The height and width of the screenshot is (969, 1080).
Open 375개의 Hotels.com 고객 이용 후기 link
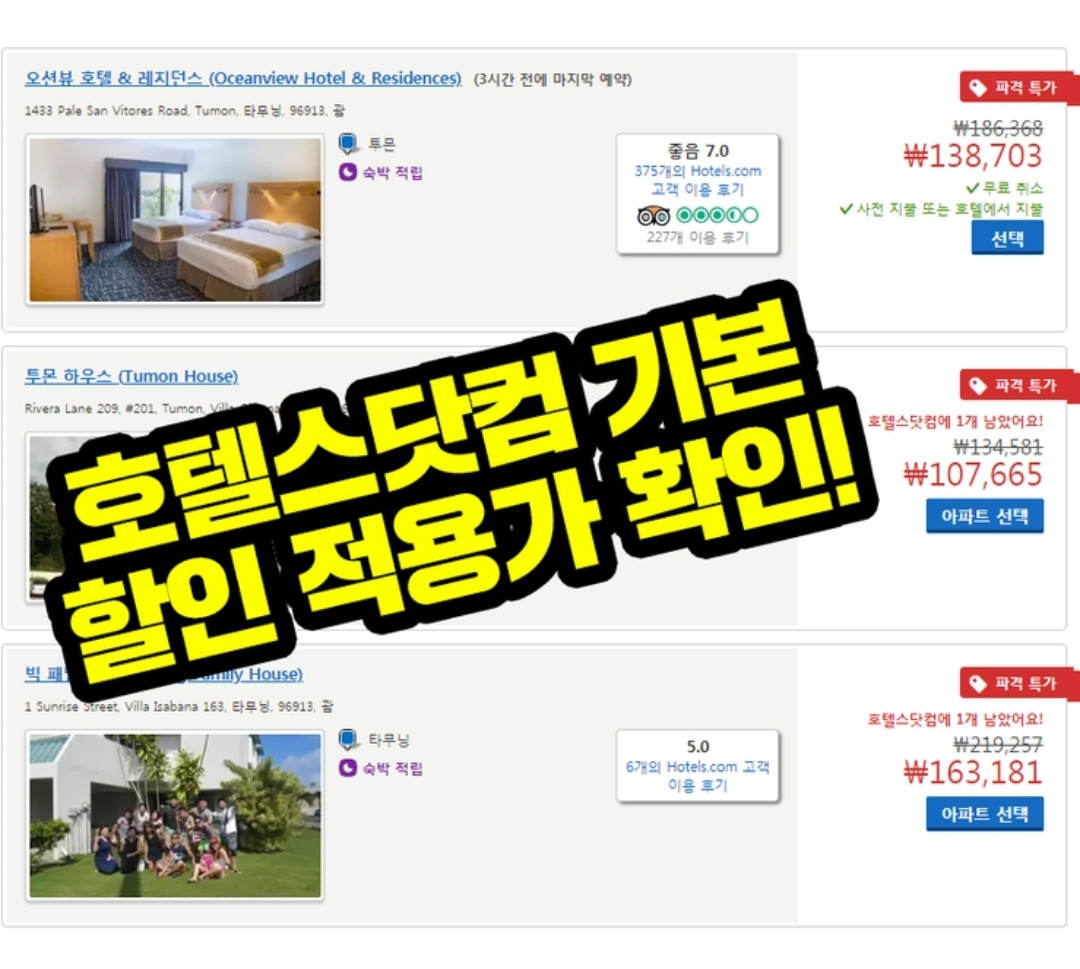[x=698, y=180]
